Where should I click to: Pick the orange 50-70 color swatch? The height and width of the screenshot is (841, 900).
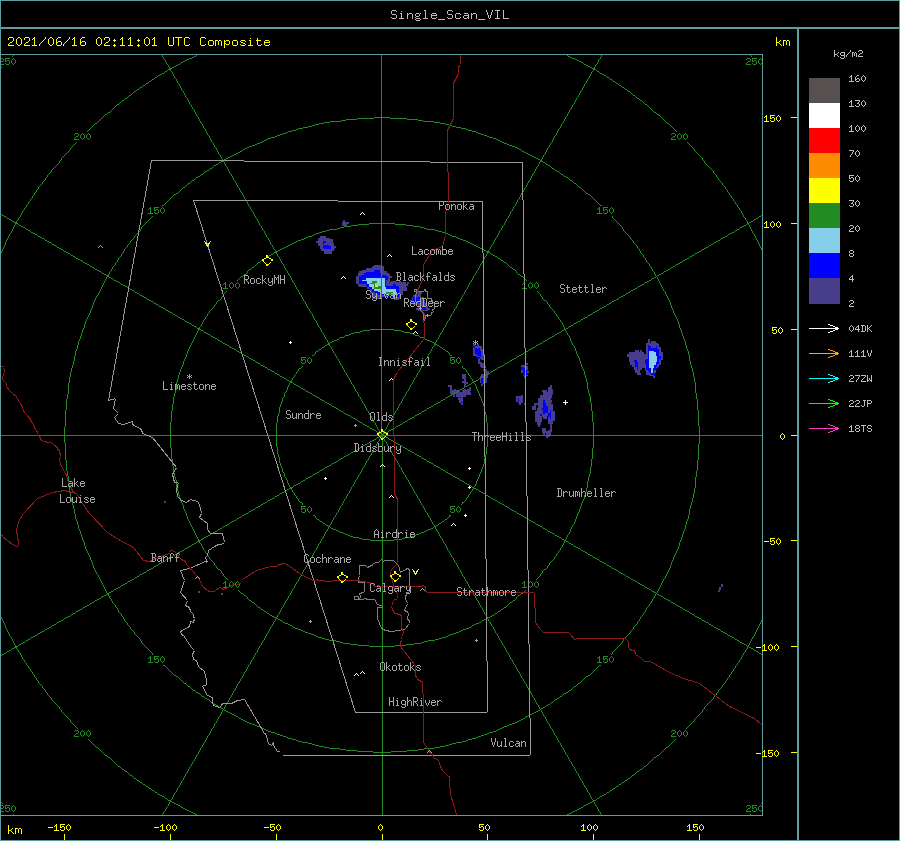pyautogui.click(x=824, y=166)
